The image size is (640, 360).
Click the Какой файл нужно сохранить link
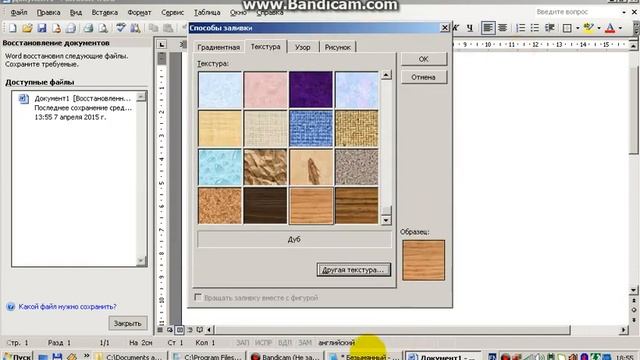coord(67,307)
